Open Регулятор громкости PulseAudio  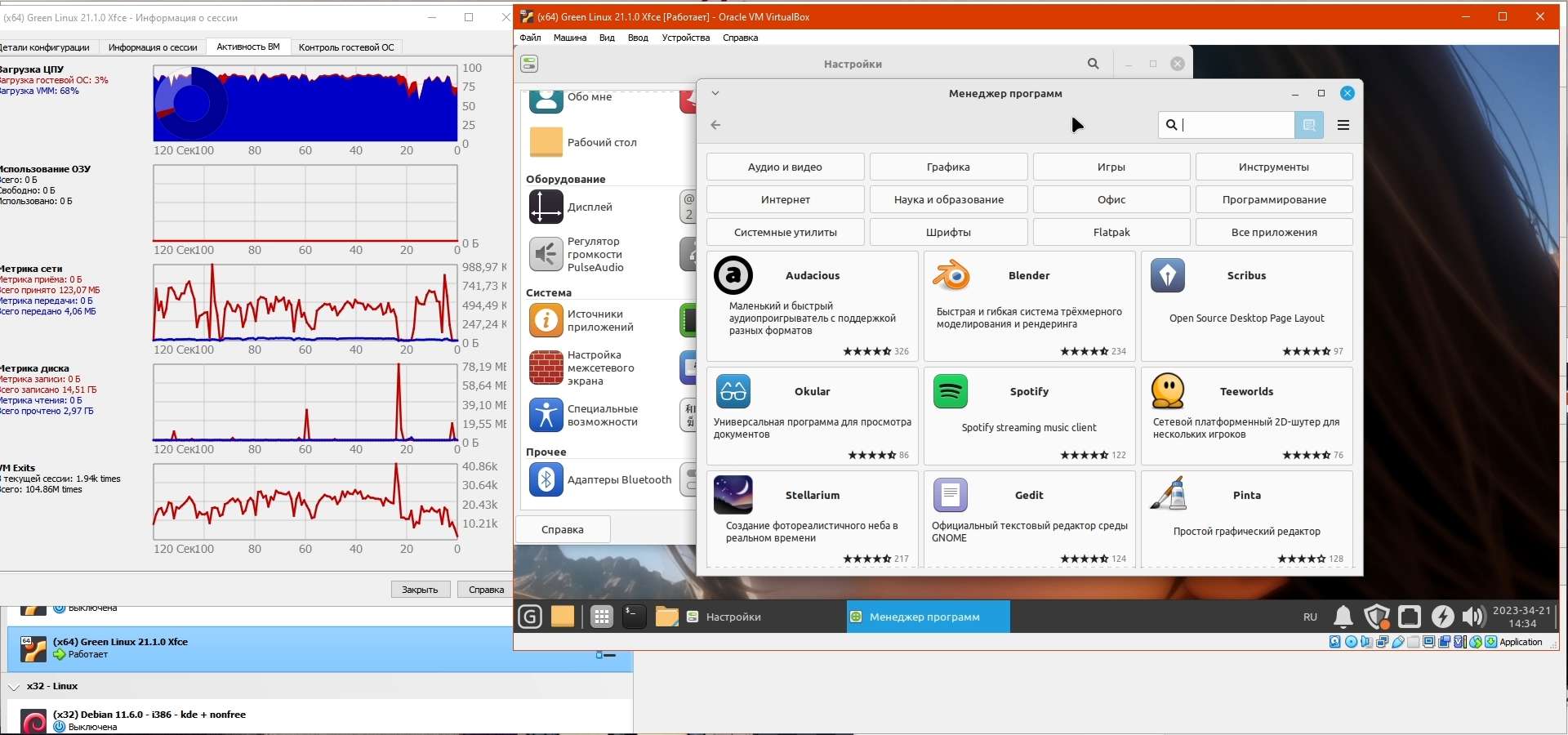[x=577, y=254]
